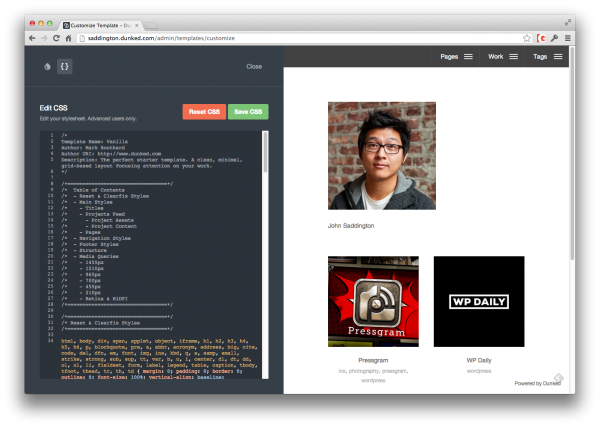Screen dimensions: 600x428
Task: Click the WP Daily project title
Action: [x=479, y=360]
